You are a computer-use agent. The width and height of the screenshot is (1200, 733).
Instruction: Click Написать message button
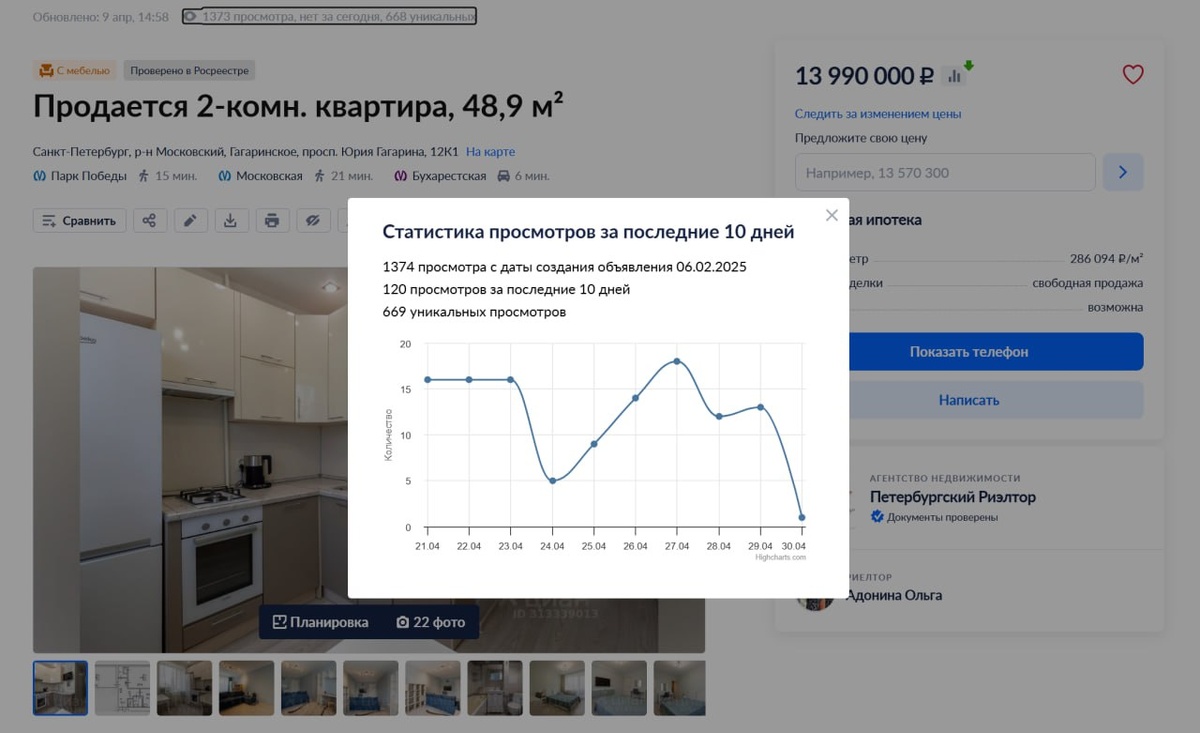969,400
